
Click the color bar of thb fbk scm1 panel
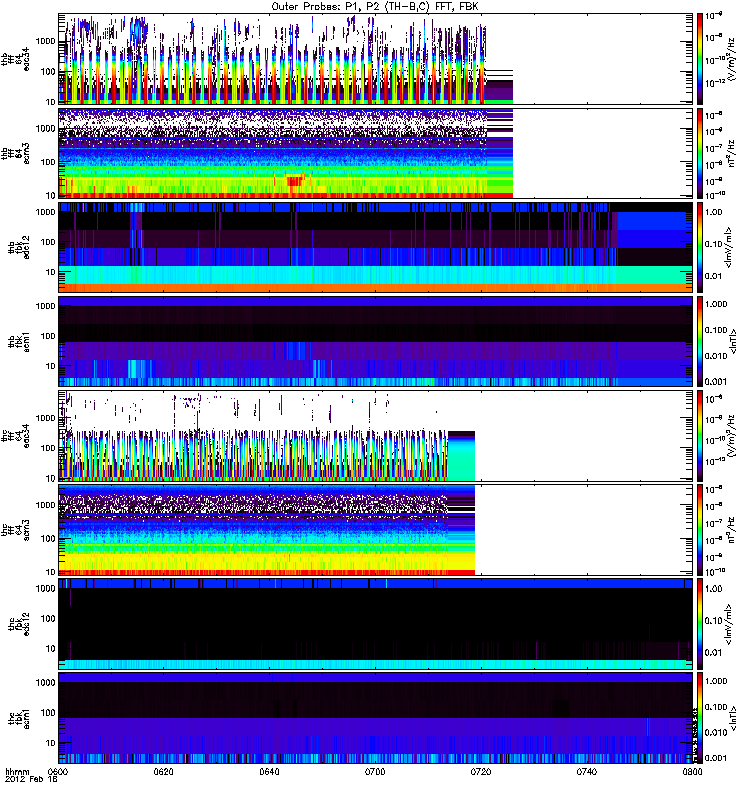coord(699,341)
